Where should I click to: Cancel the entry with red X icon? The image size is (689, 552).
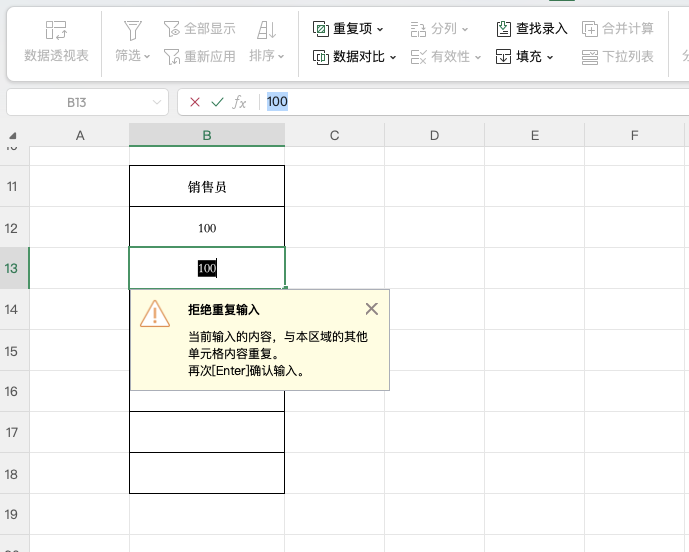[195, 102]
